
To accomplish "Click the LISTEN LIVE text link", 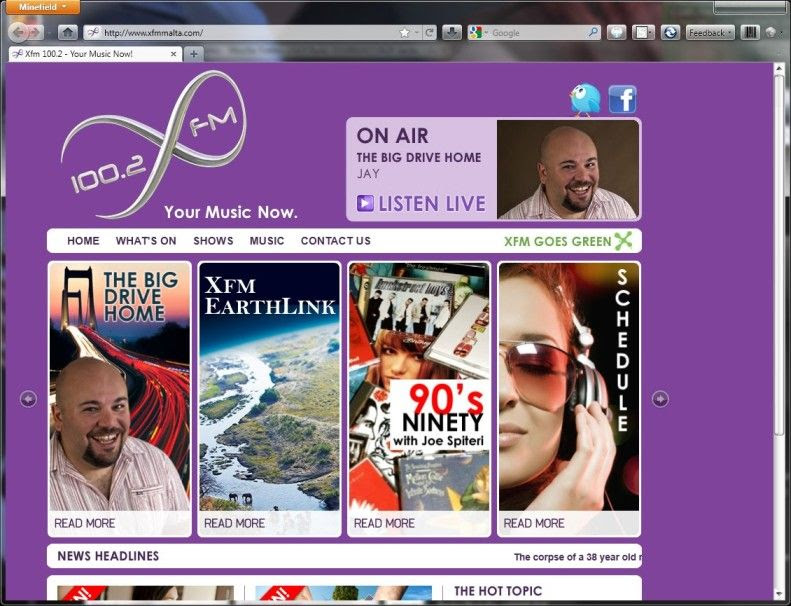I will 432,204.
